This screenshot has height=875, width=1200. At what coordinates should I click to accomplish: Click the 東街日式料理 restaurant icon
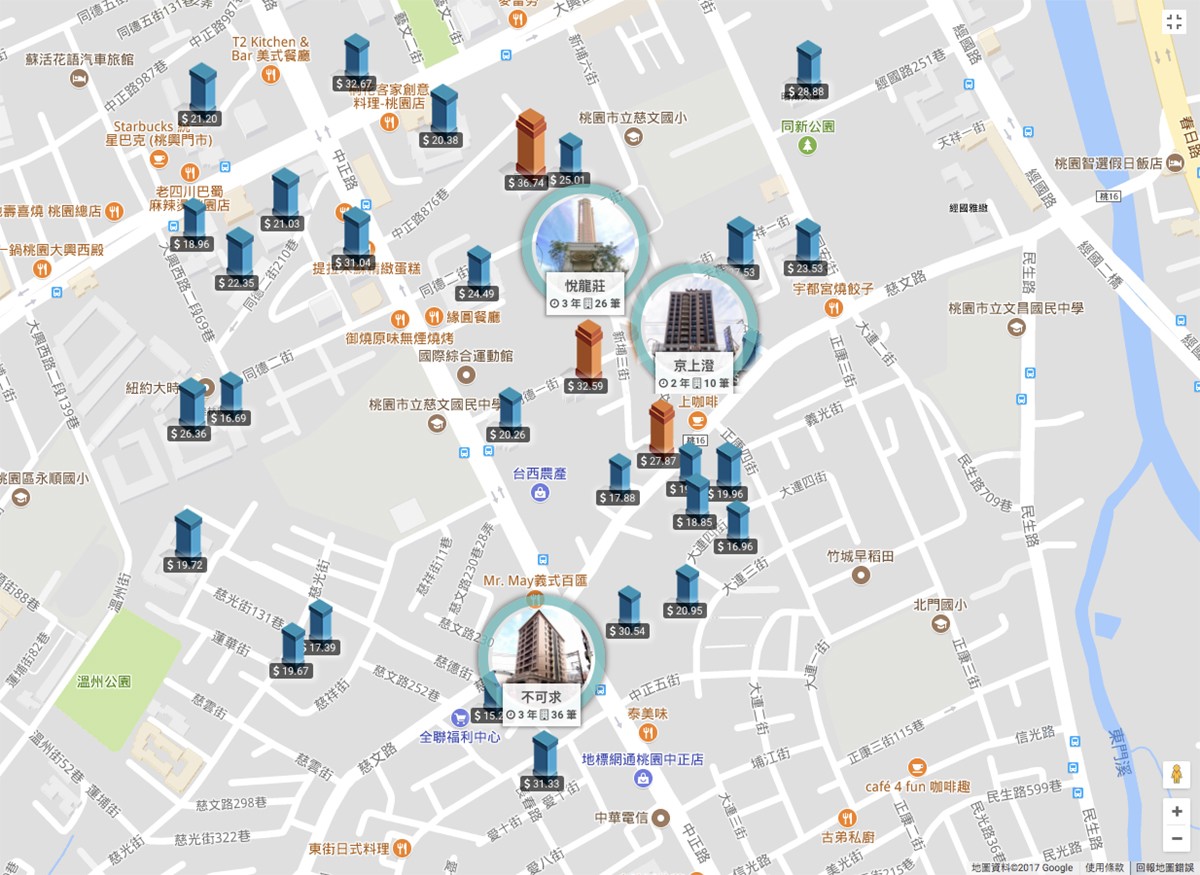(402, 847)
